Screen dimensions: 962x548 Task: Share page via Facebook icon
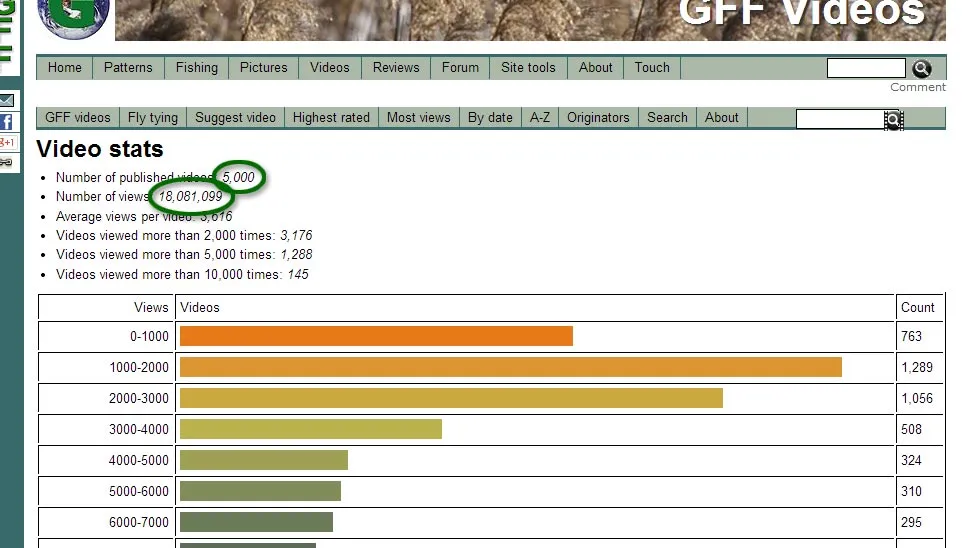6,122
